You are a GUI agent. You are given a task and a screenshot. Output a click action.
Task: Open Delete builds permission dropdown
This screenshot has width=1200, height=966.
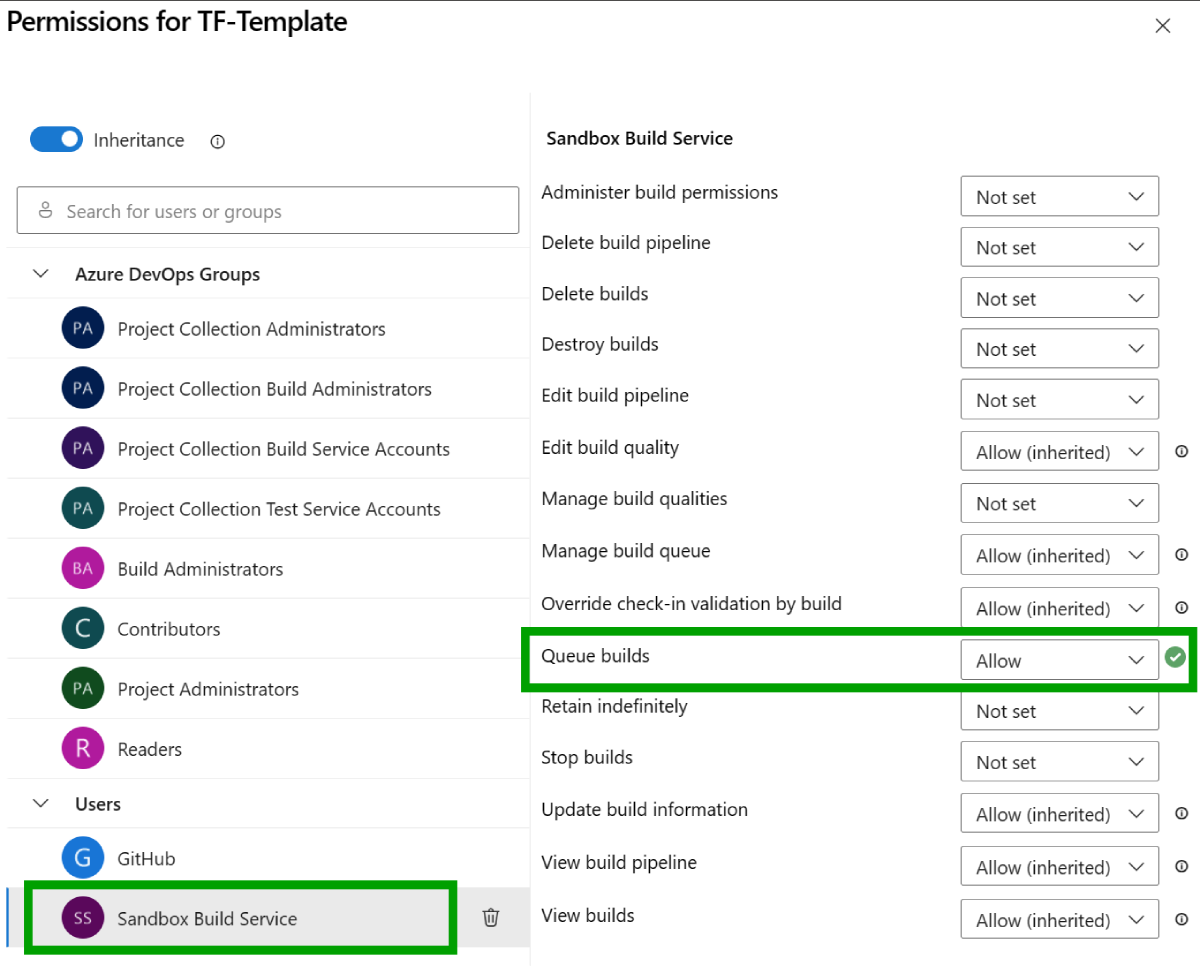[1059, 298]
